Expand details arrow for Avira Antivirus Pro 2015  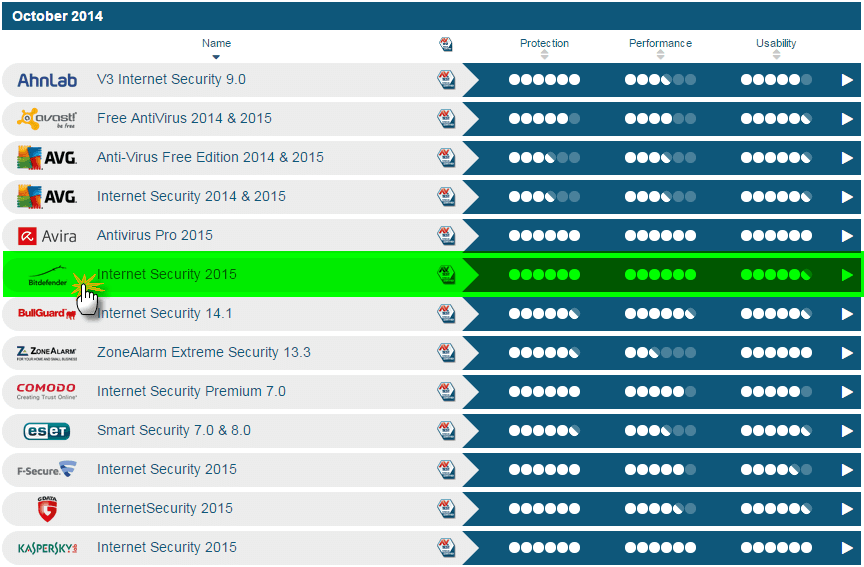847,236
